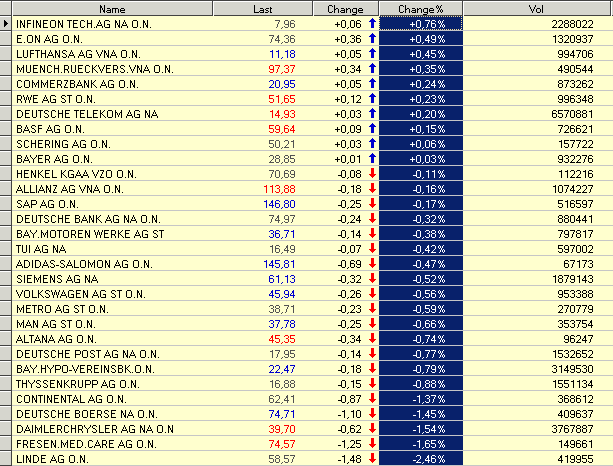The width and height of the screenshot is (613, 466).
Task: Click the row selector beside LINDE AG O.N.
Action: coord(5,459)
